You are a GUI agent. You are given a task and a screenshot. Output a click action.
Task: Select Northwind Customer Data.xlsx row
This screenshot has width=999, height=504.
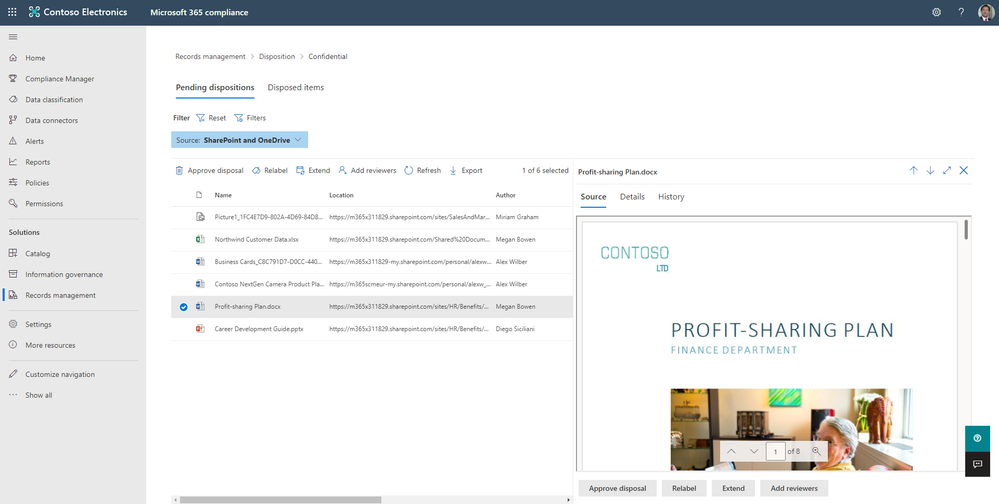click(x=371, y=240)
